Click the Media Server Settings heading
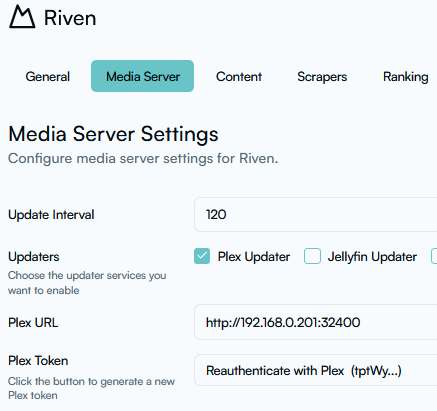Screen dimensions: 437x411 point(113,134)
